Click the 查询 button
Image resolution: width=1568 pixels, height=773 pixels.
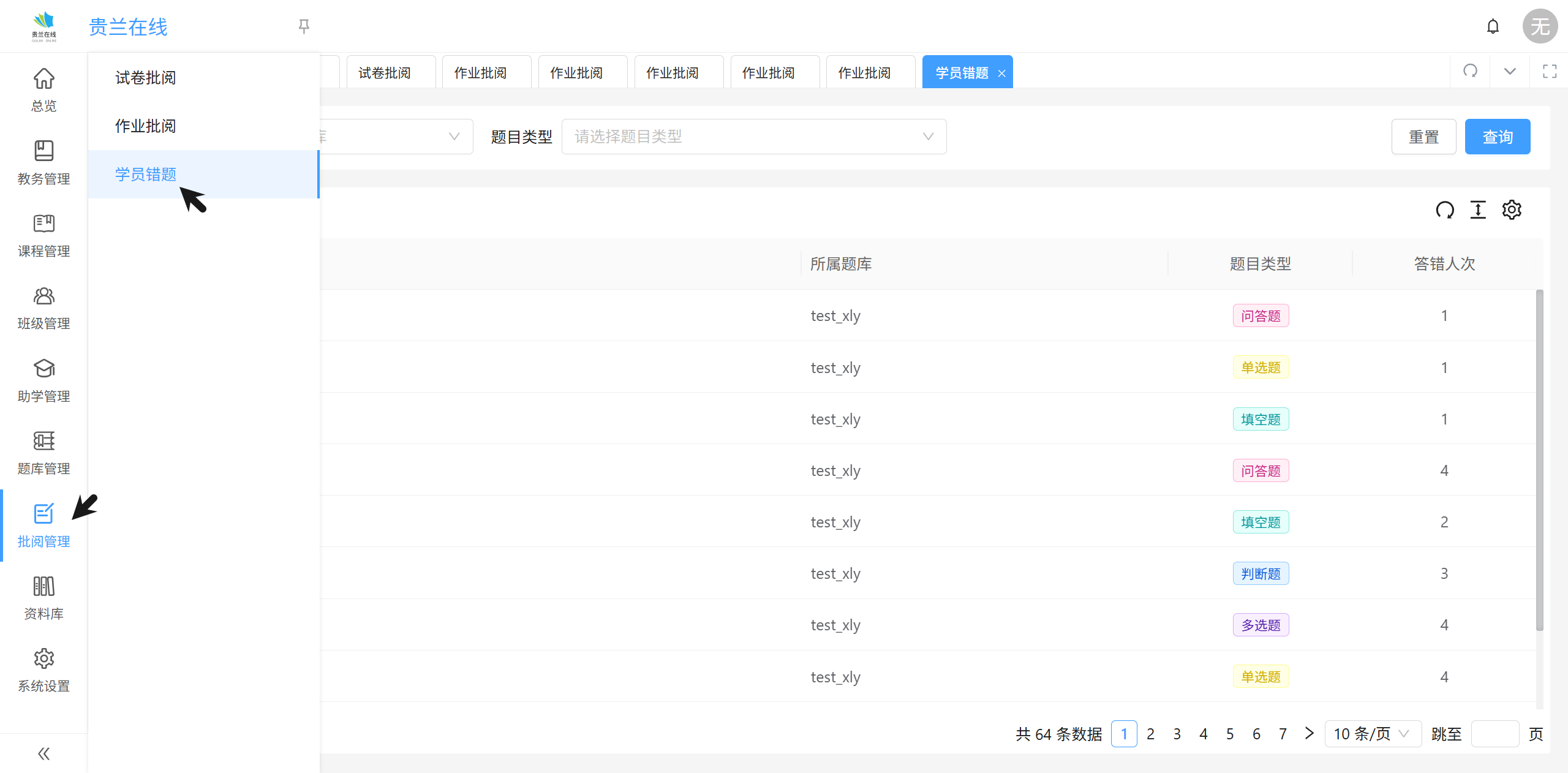(x=1497, y=137)
